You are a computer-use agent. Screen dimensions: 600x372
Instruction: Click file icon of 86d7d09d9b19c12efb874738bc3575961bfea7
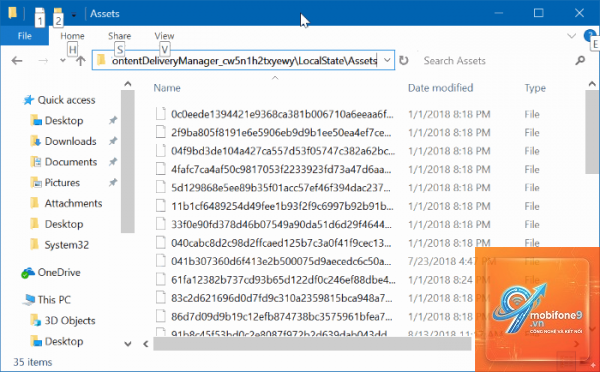pos(161,317)
